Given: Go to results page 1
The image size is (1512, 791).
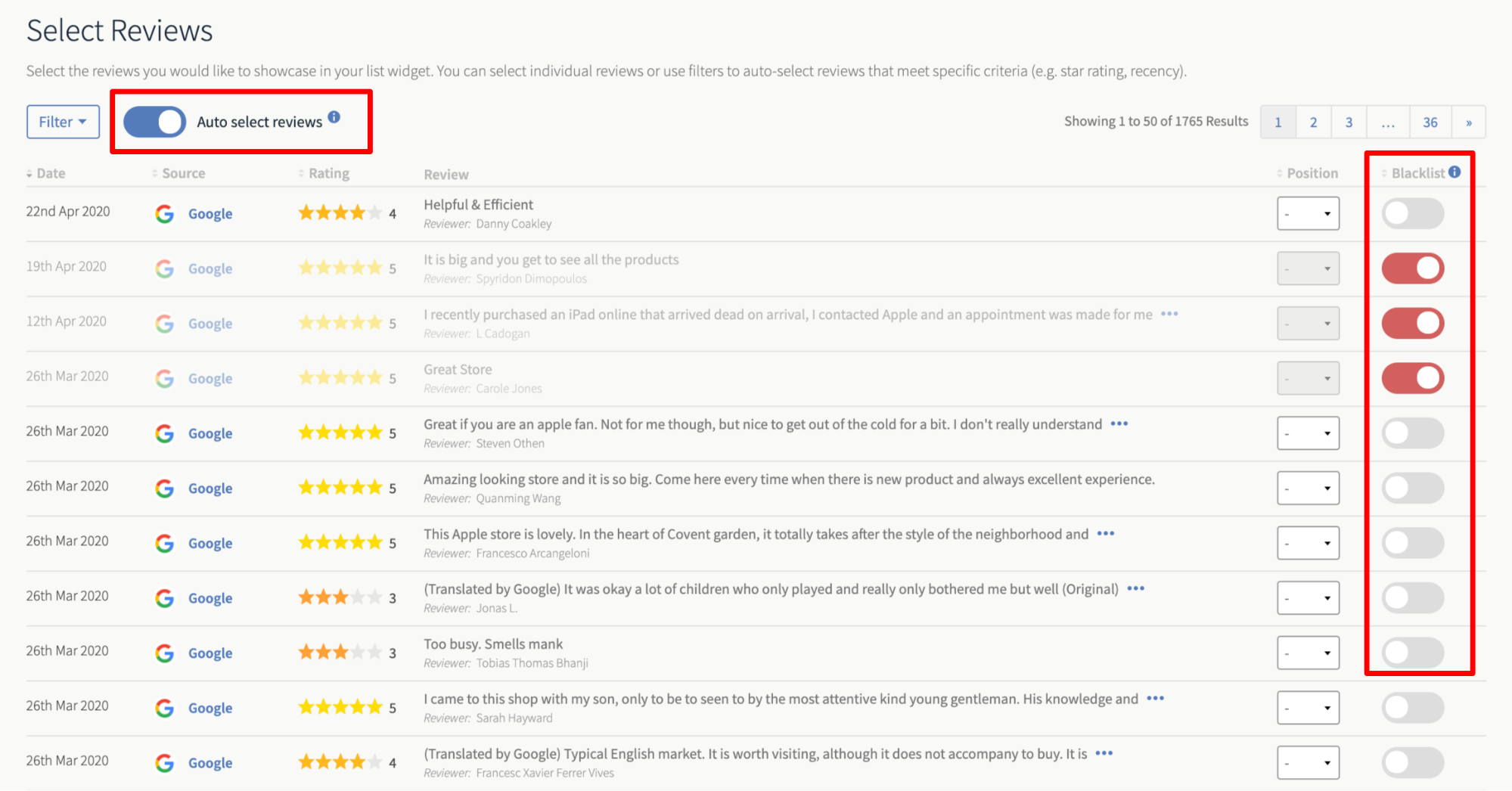Looking at the screenshot, I should click(x=1278, y=122).
